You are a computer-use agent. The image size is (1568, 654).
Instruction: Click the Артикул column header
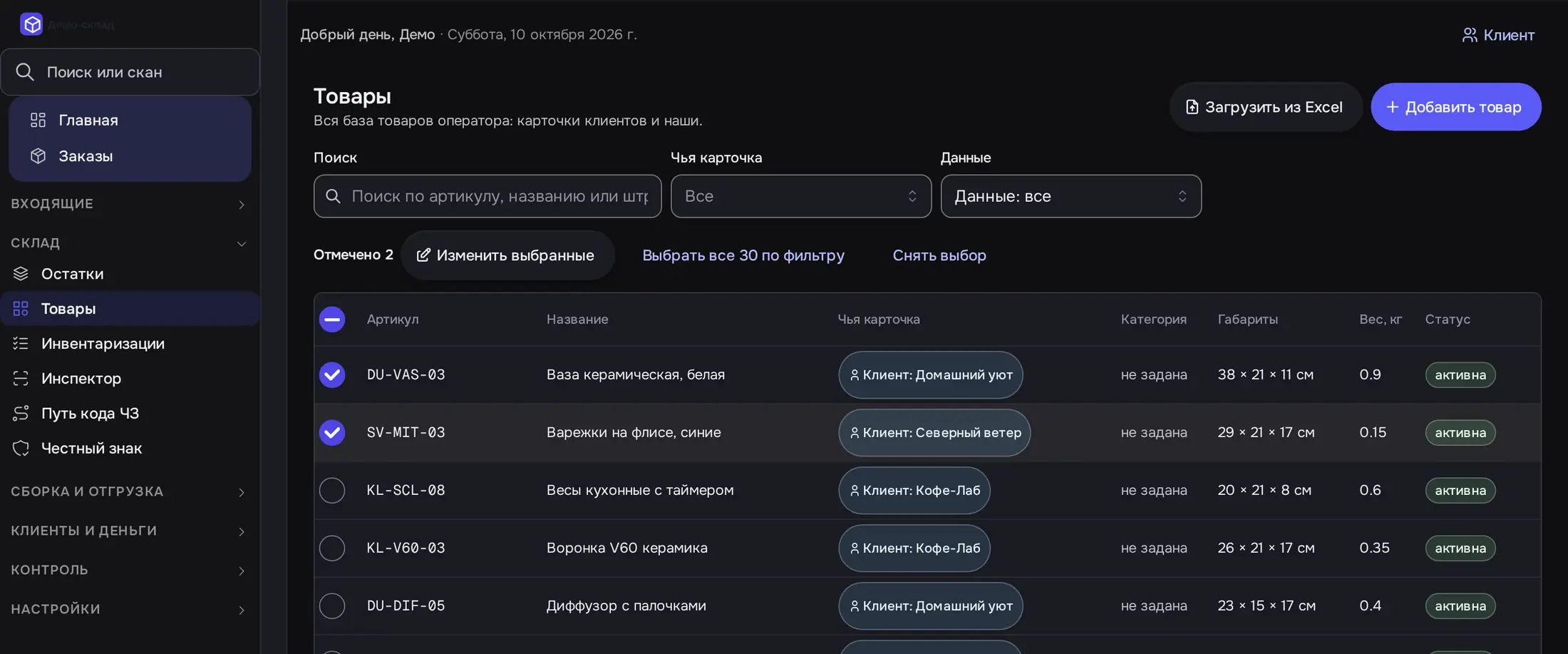(x=393, y=320)
